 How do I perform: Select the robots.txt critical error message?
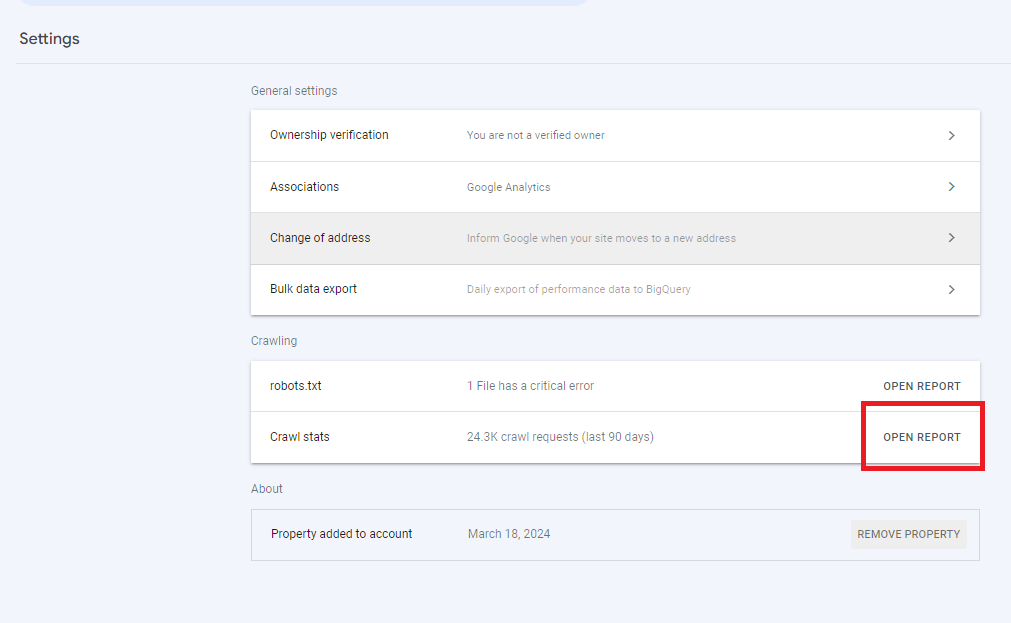(529, 385)
